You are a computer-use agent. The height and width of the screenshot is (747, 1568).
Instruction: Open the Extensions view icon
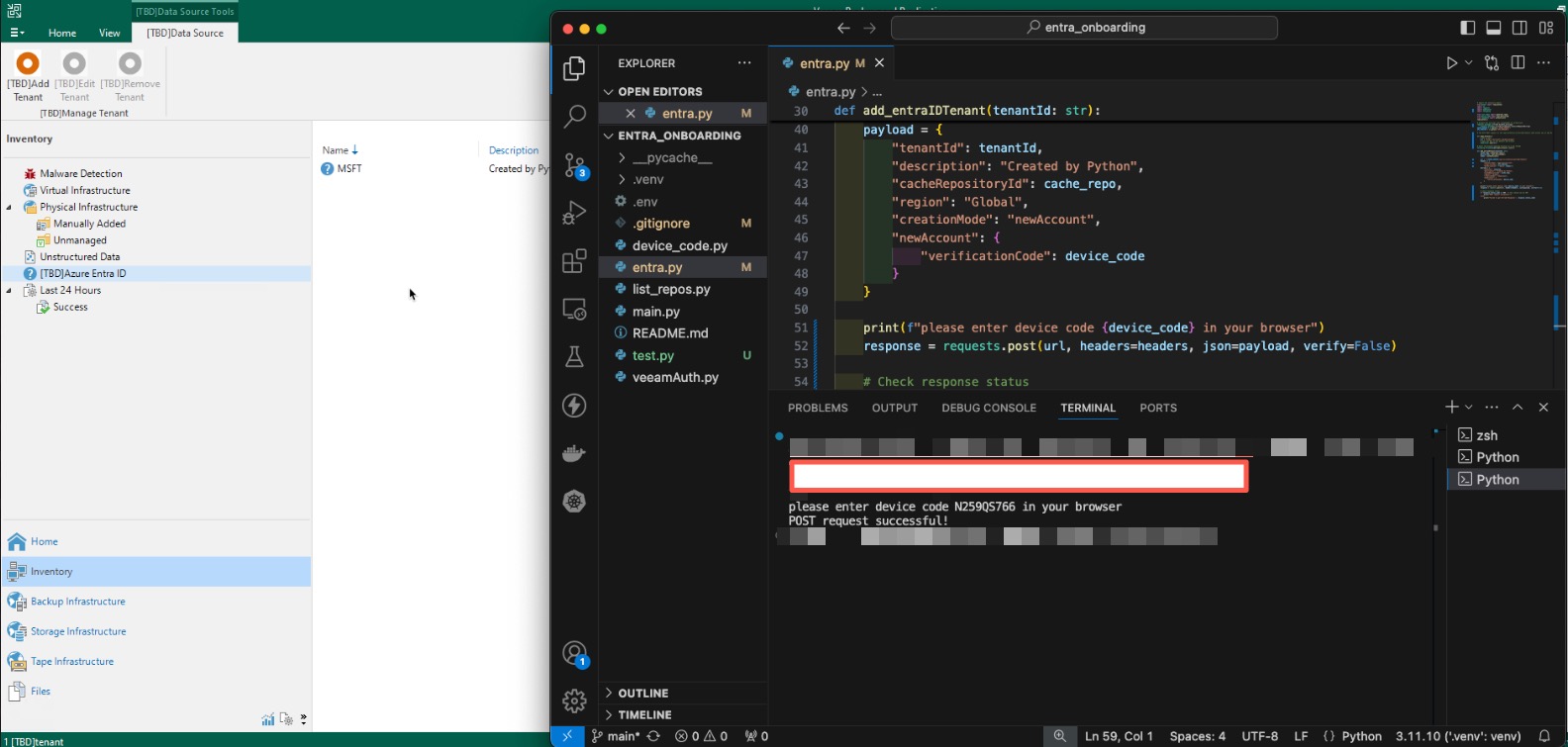[574, 261]
